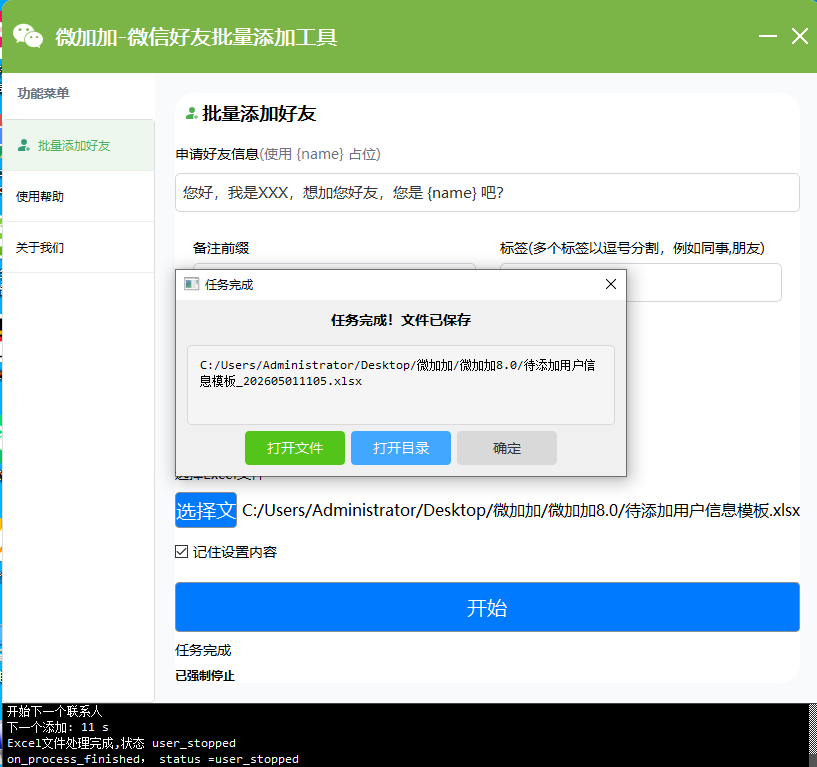Screen dimensions: 817x767
Task: Click the WeChat logo in title bar
Action: pyautogui.click(x=28, y=36)
